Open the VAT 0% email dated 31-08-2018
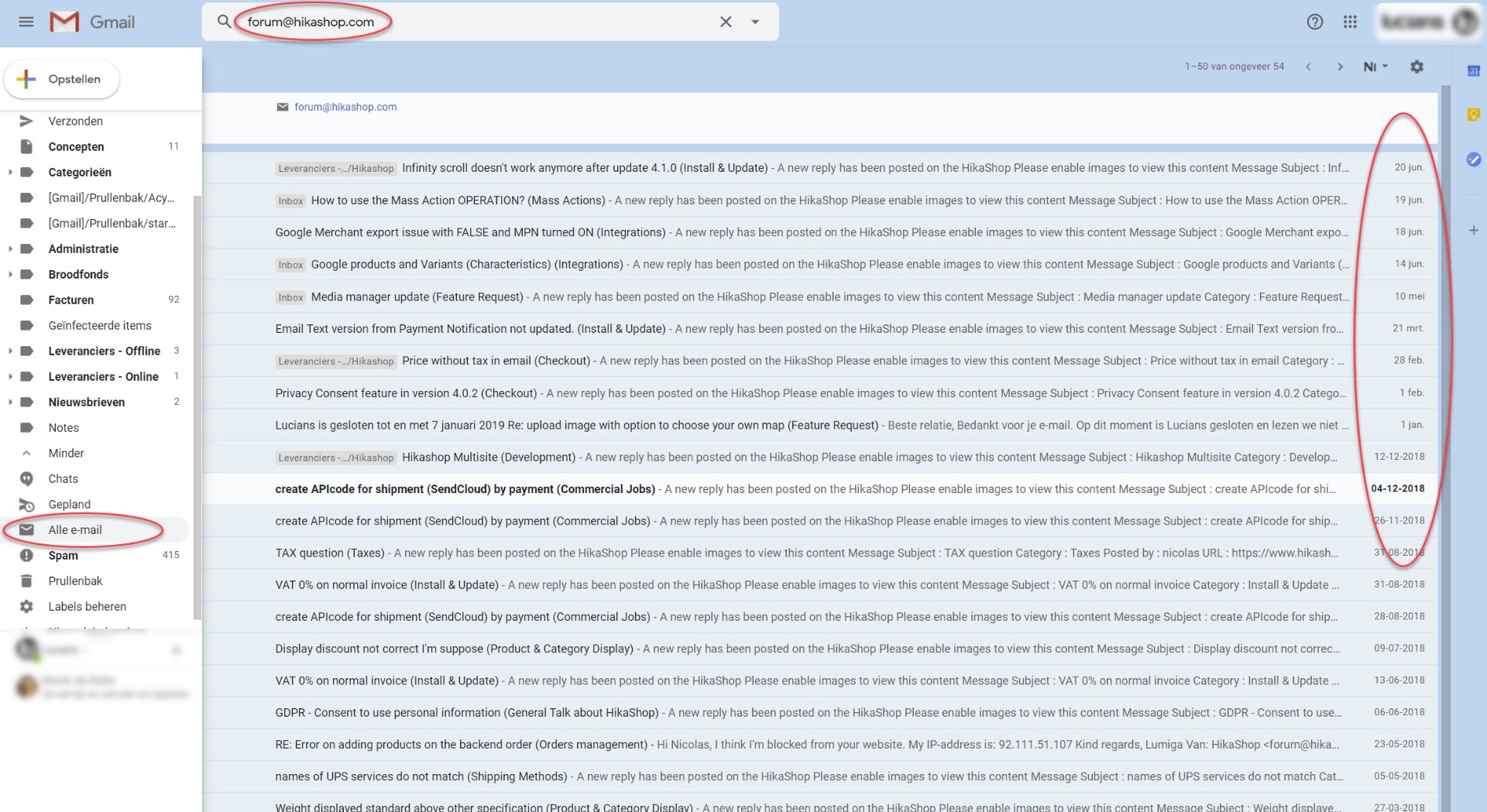 (x=819, y=585)
